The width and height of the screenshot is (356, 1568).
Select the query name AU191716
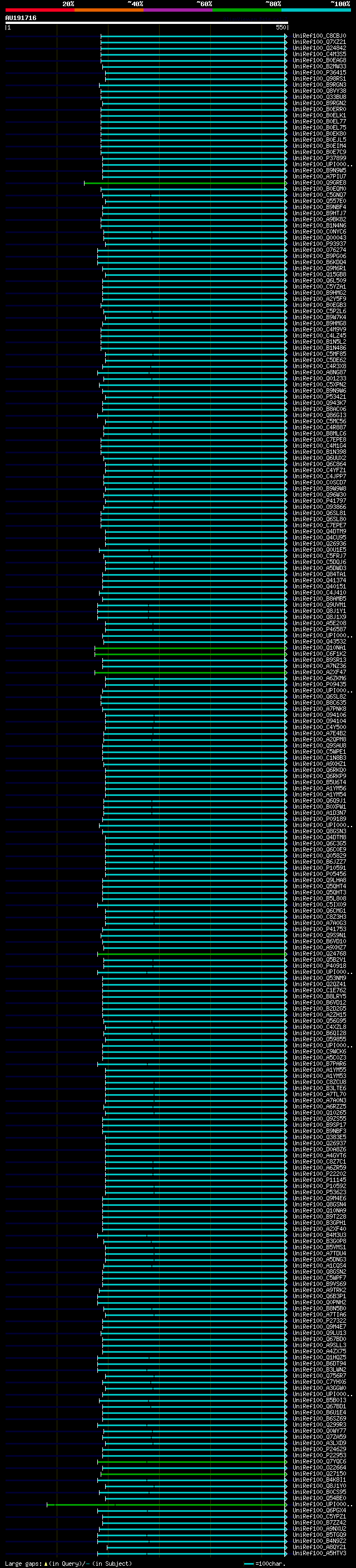[21, 18]
